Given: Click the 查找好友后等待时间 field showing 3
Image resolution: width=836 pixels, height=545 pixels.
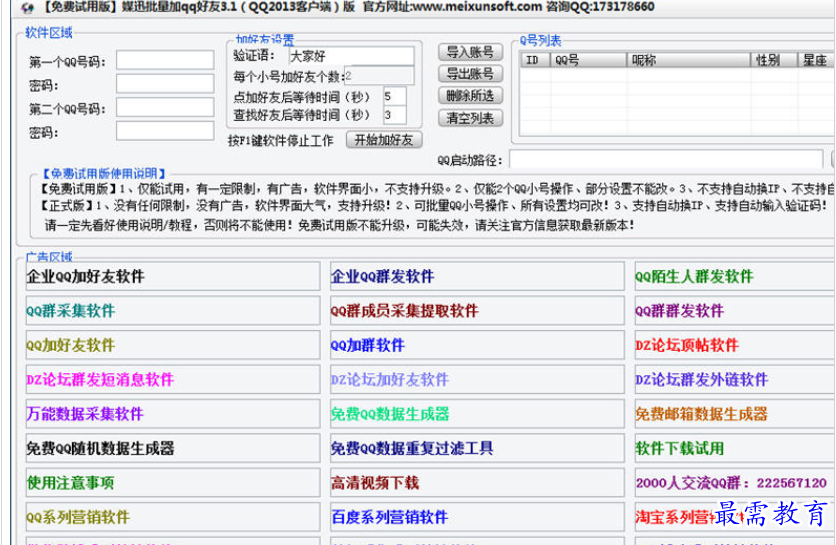Looking at the screenshot, I should click(x=395, y=115).
